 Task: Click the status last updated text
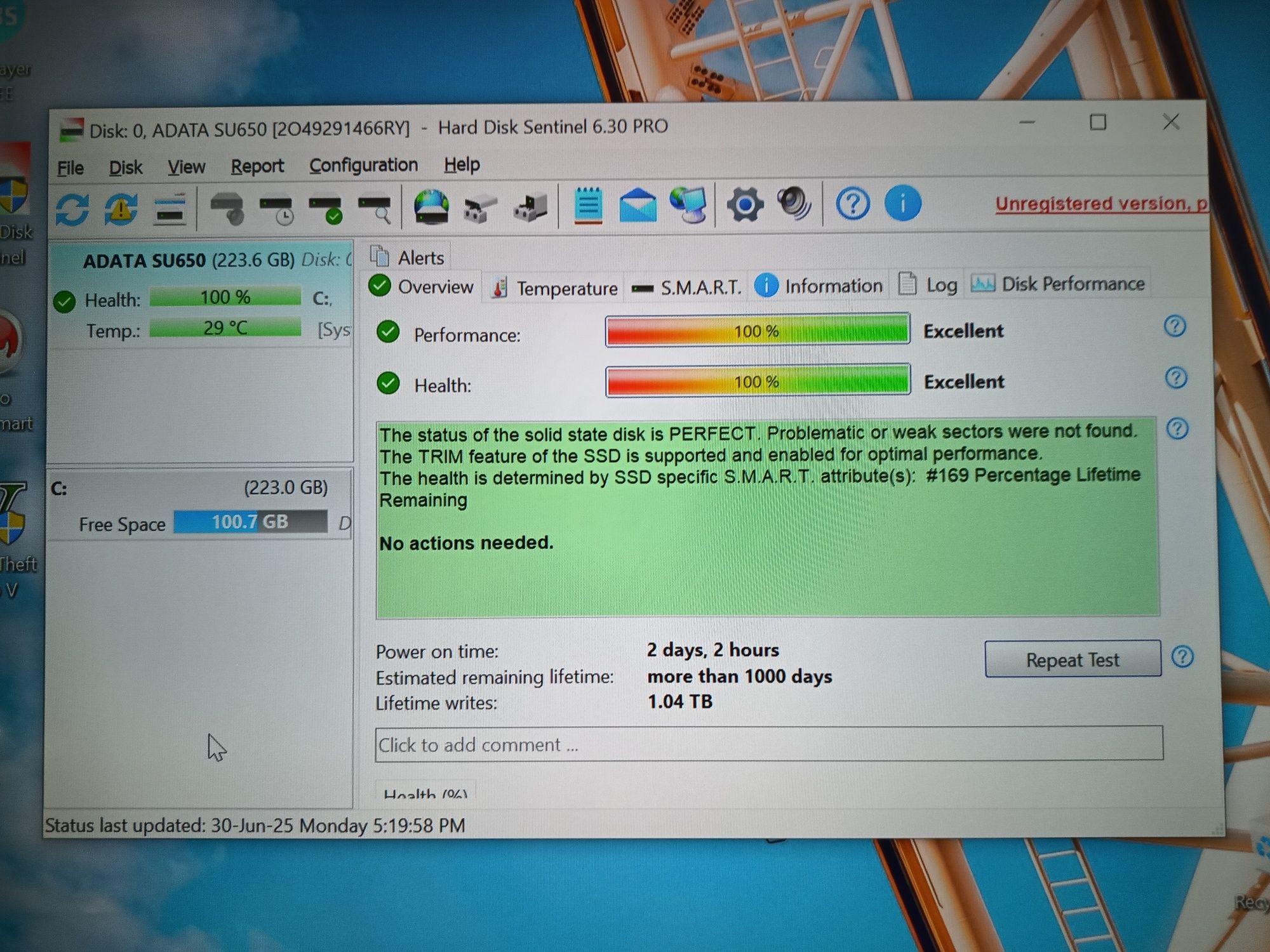255,826
